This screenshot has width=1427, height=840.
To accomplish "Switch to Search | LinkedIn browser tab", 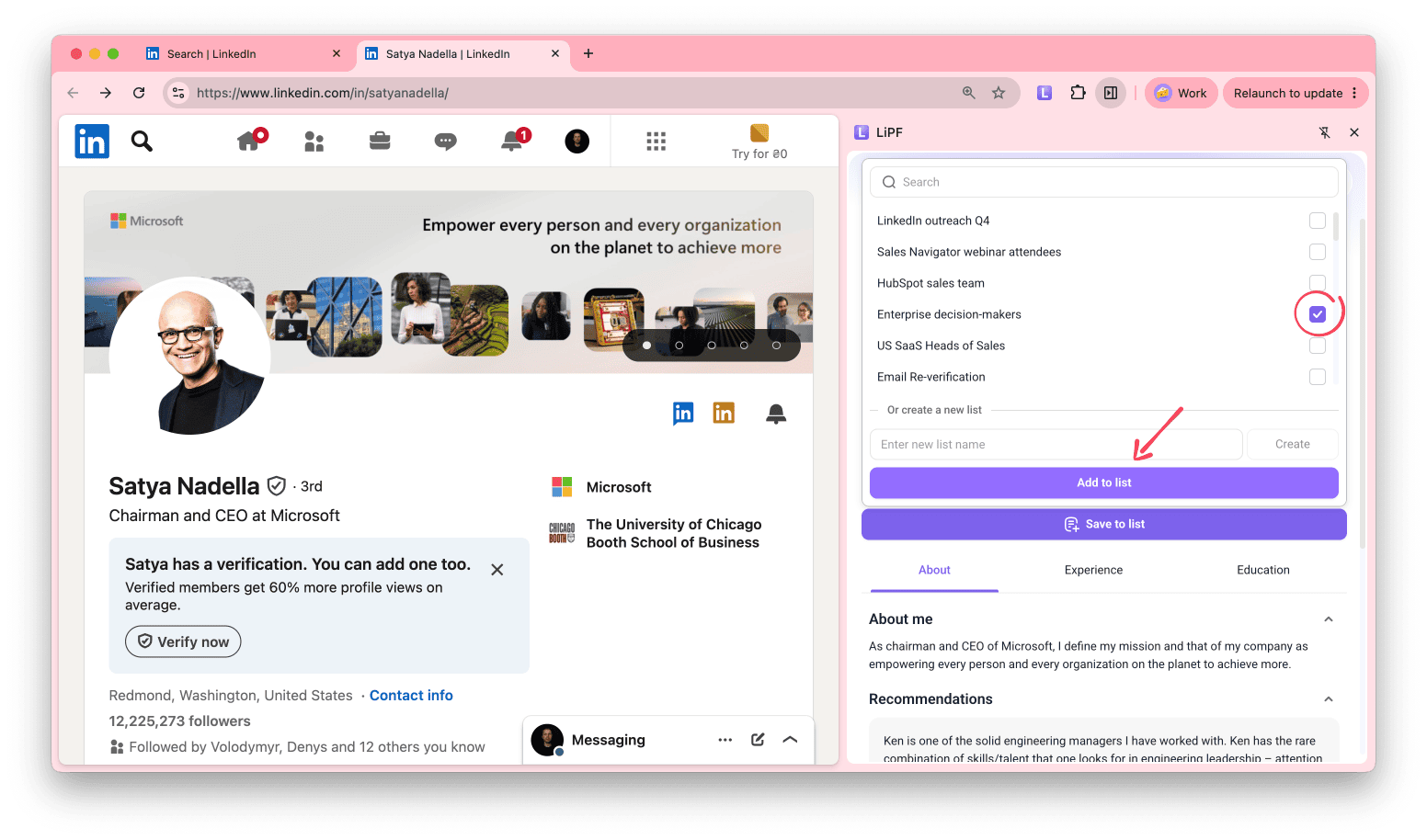I will 244,54.
